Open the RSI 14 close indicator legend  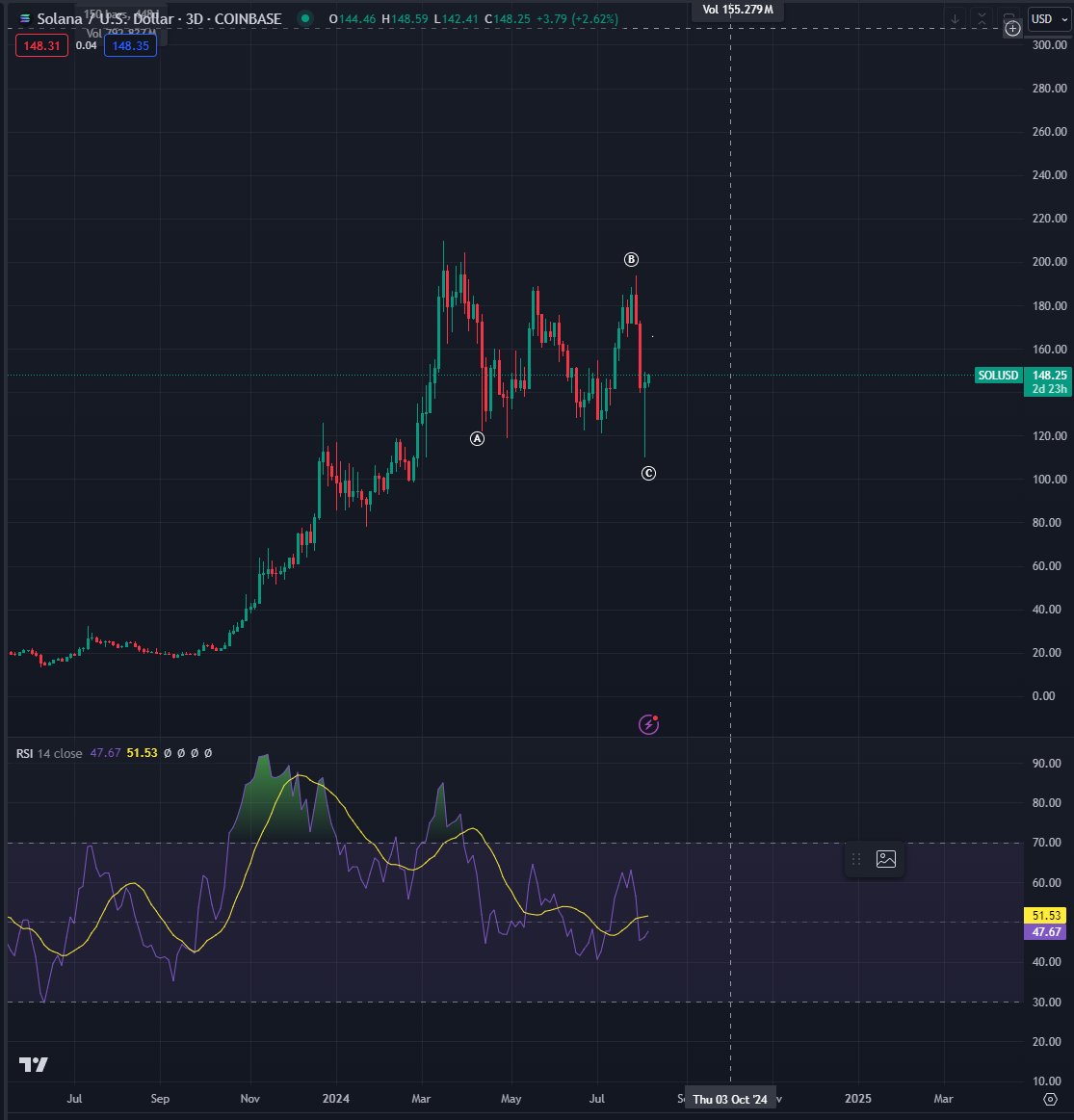(x=48, y=753)
